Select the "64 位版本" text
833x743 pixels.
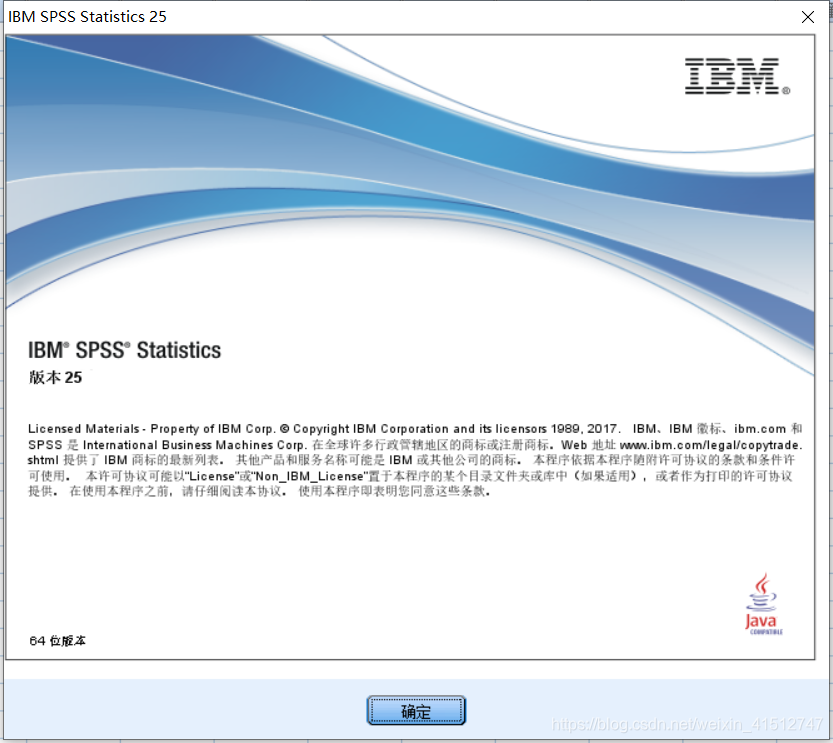pos(57,641)
